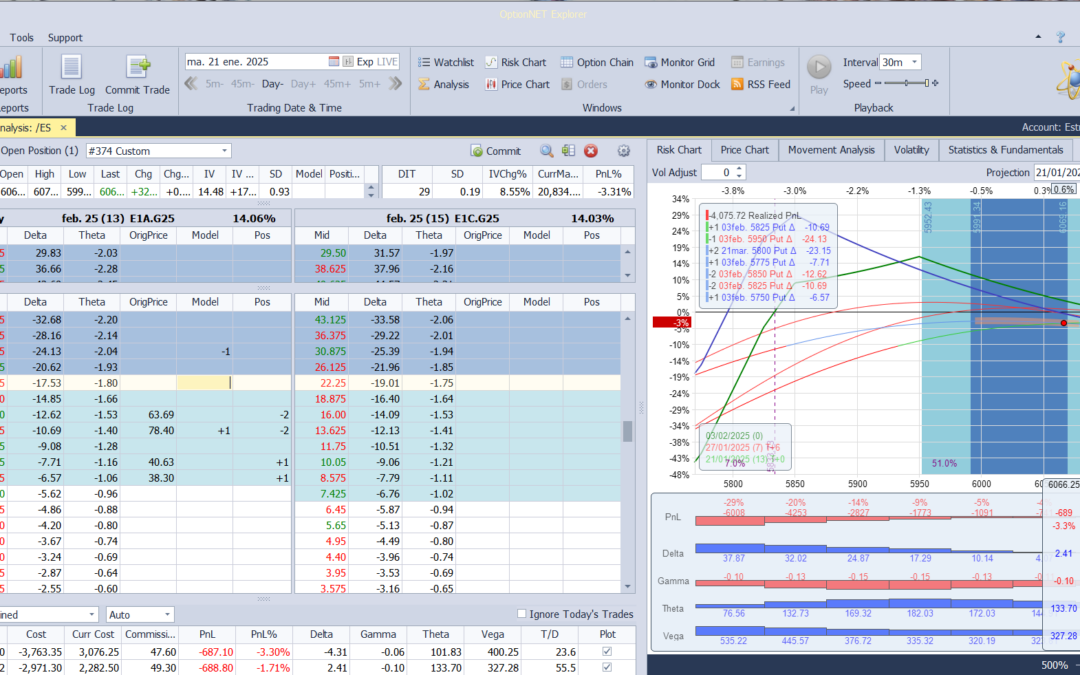Adjust the playback Speed slider
The image size is (1080, 675).
907,83
